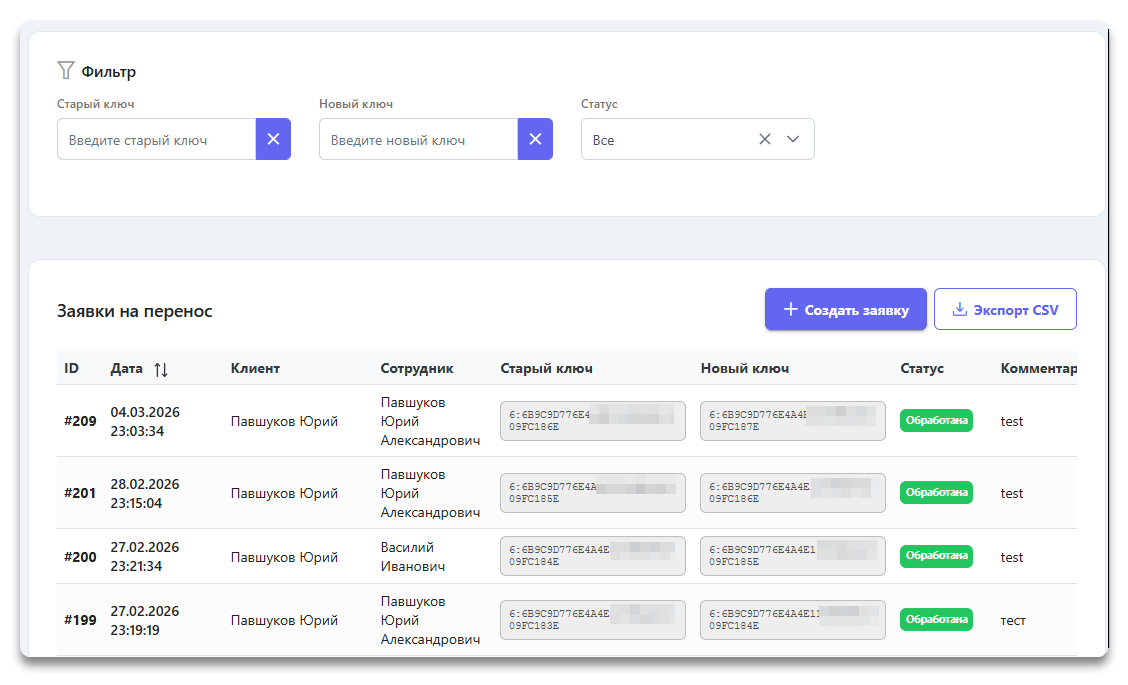
Task: Clear the new key filter field
Action: tap(535, 139)
